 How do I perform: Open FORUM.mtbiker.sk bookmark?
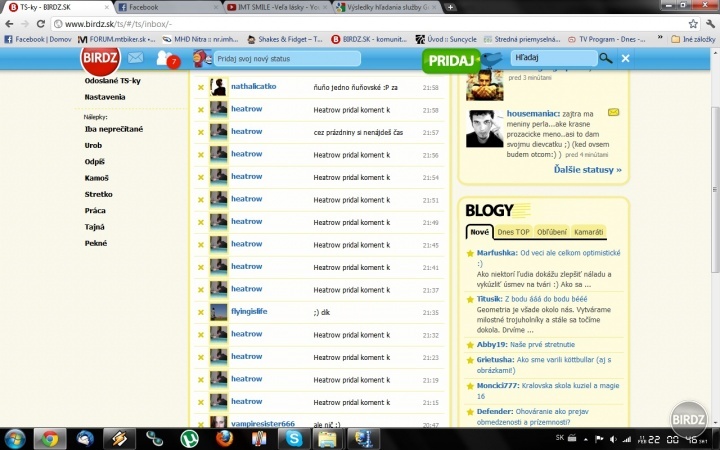click(x=117, y=39)
